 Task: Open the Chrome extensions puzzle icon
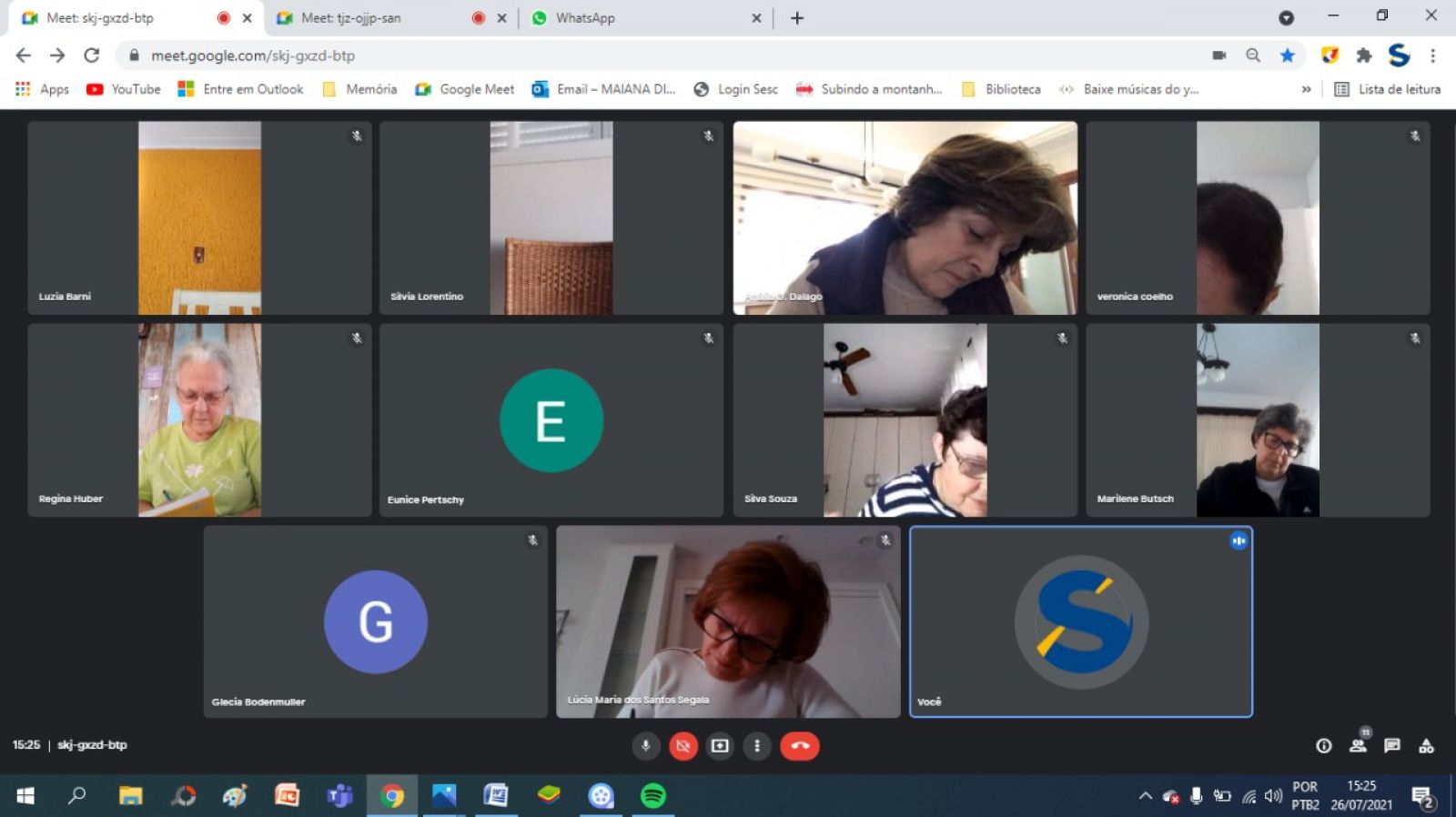[x=1363, y=55]
